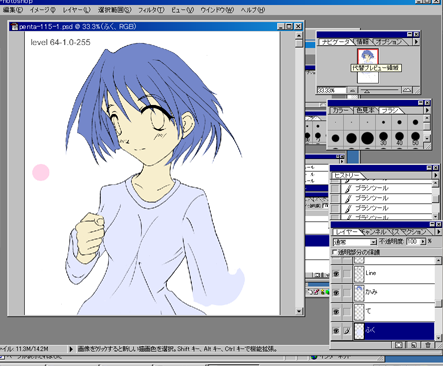
Task: Pick the 30-pixel soft brush preset
Action: click(383, 138)
